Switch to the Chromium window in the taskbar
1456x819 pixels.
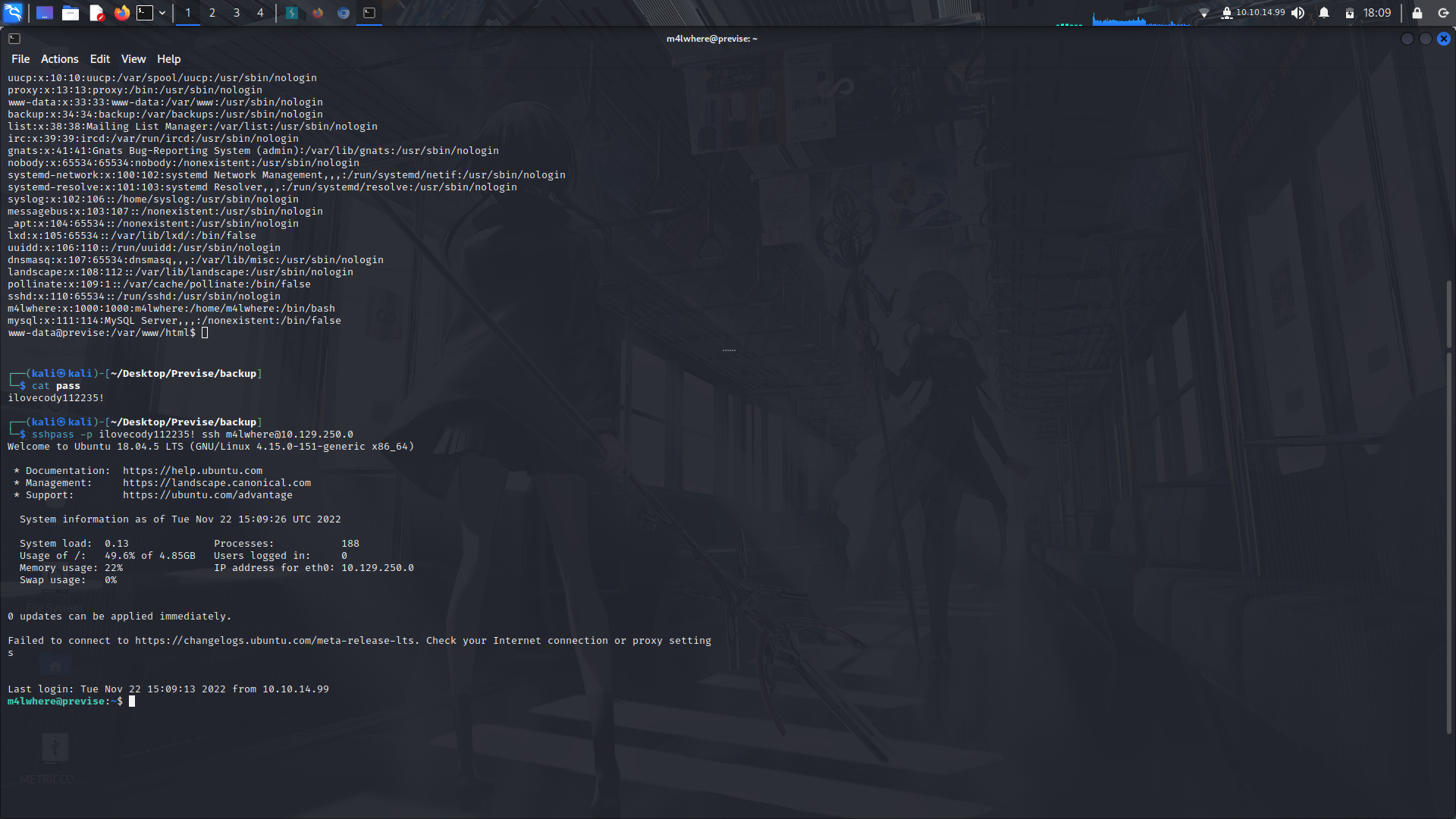click(x=343, y=13)
